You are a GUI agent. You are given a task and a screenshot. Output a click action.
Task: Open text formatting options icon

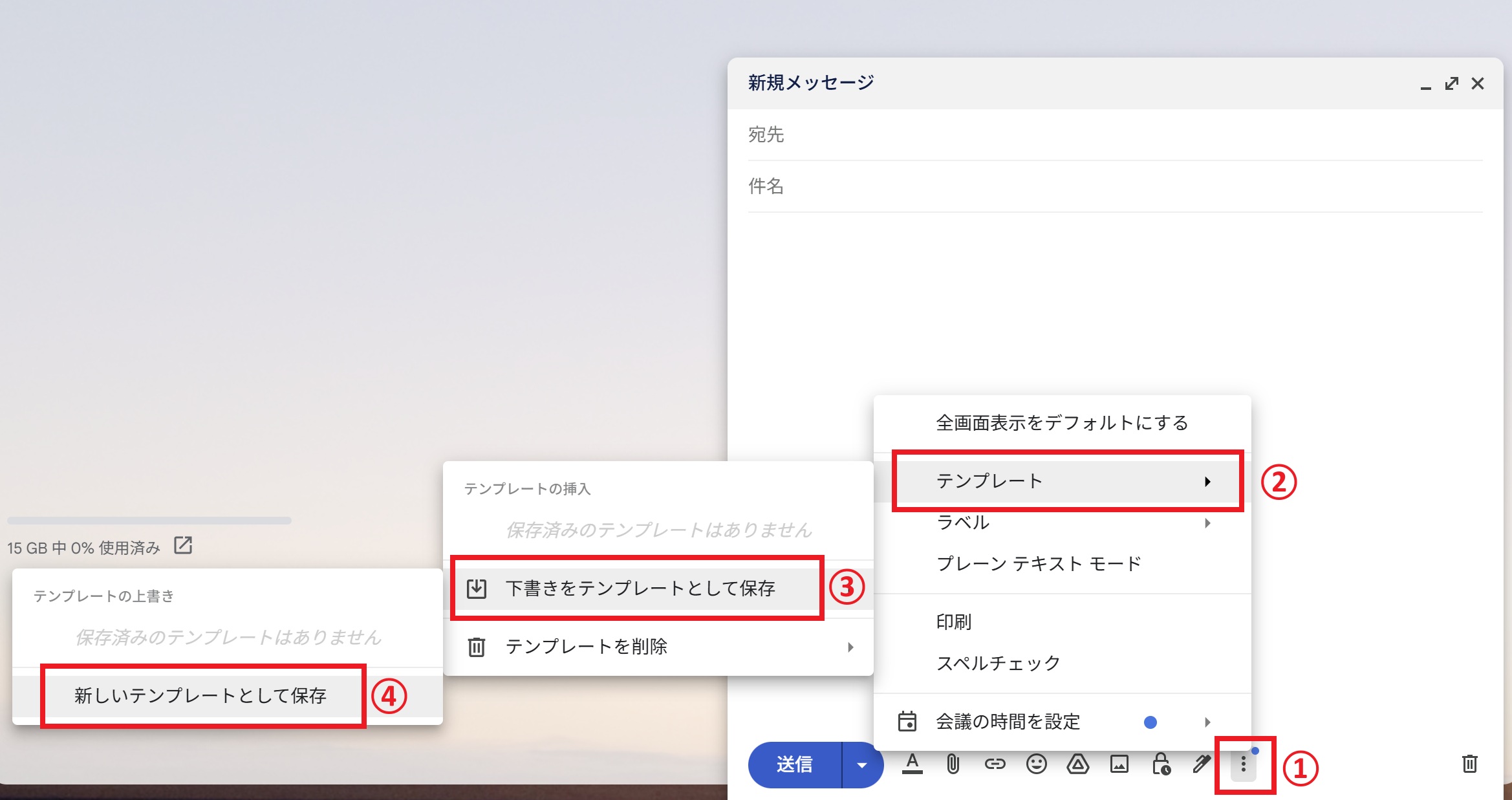pos(912,764)
